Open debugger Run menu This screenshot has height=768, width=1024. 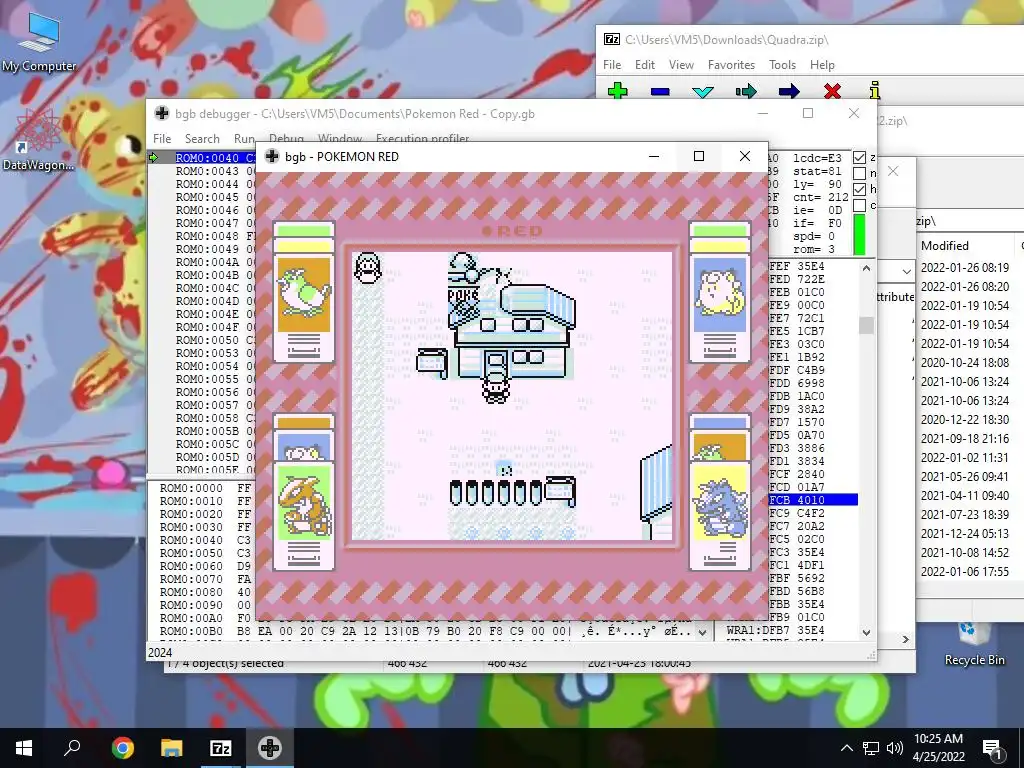244,138
